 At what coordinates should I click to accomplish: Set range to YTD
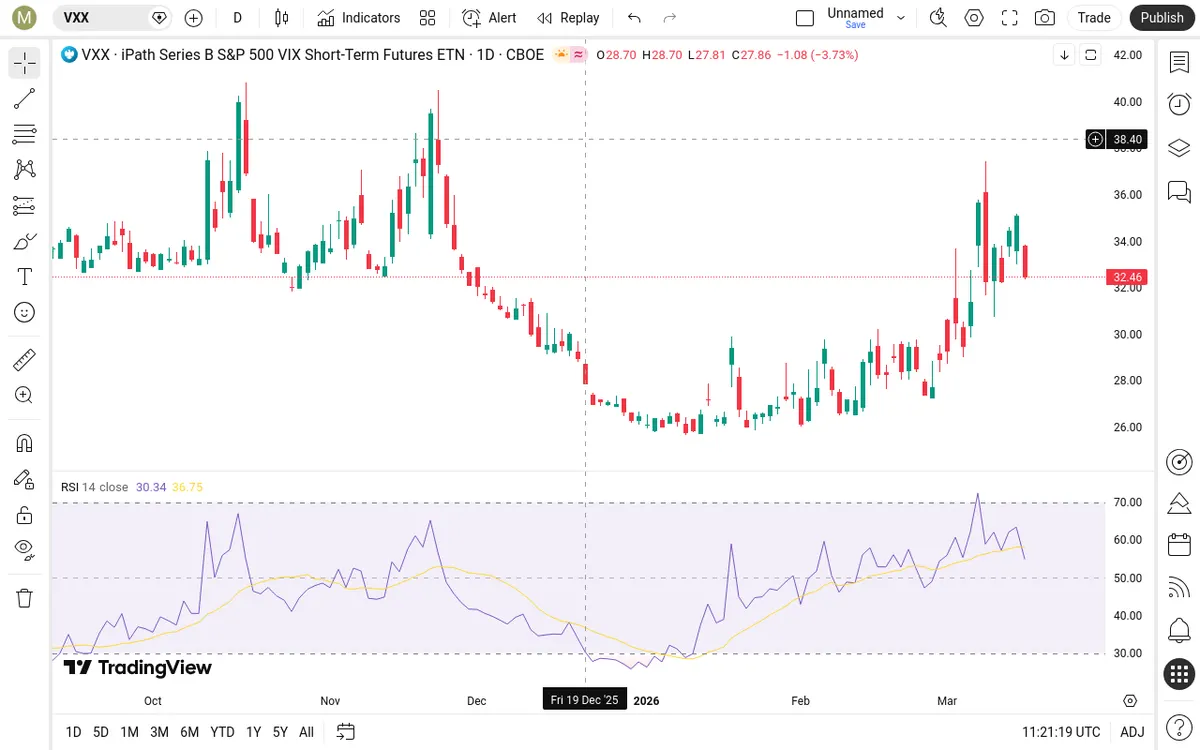(222, 732)
